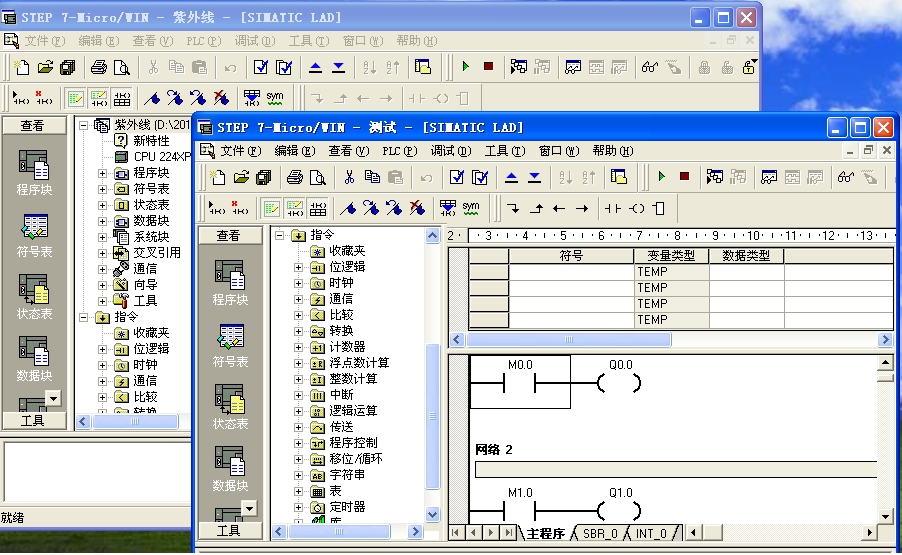Click 查看 button in 紫外线 window sidebar
Viewport: 902px width, 555px height.
pos(33,125)
